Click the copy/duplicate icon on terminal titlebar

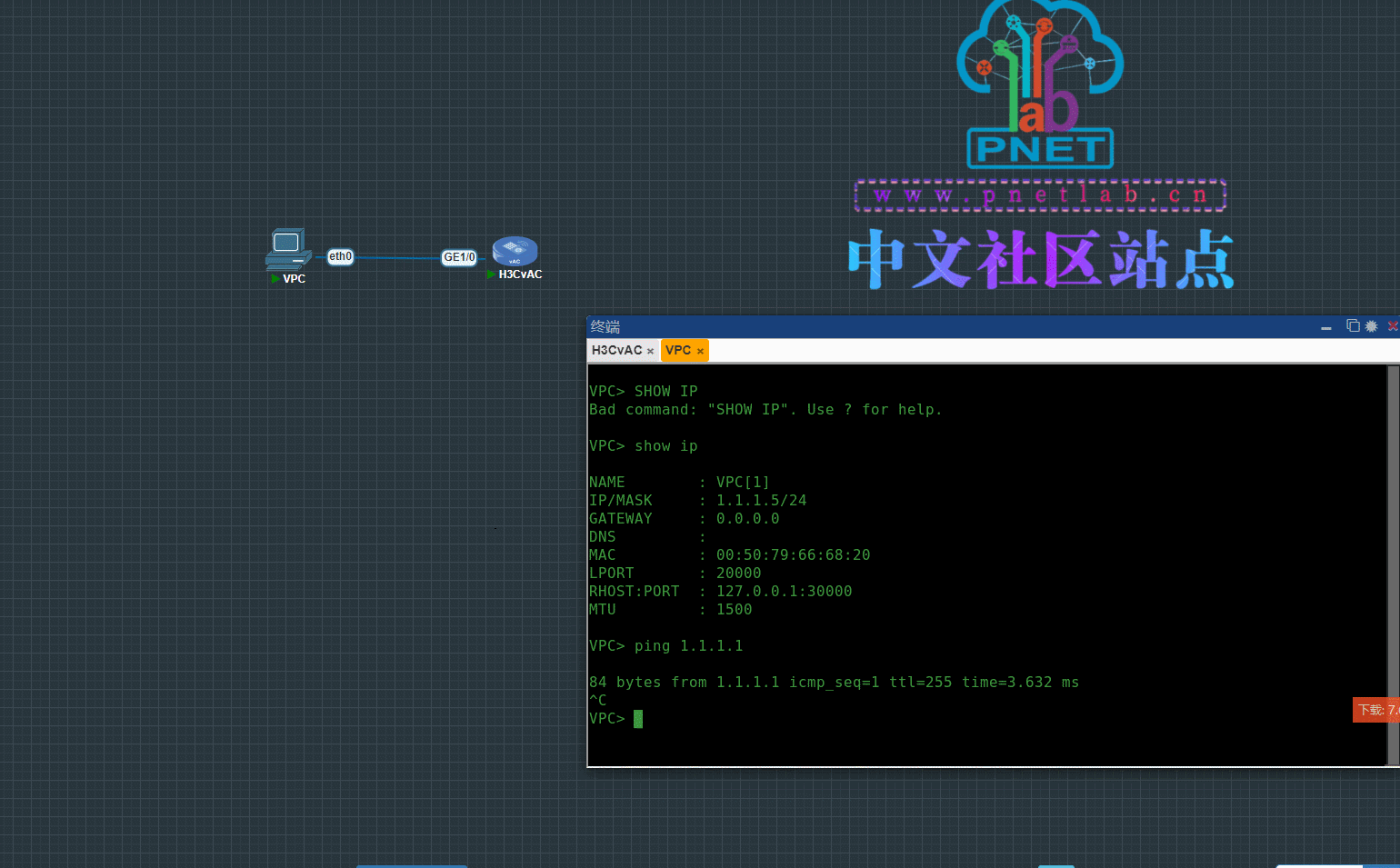point(1352,325)
